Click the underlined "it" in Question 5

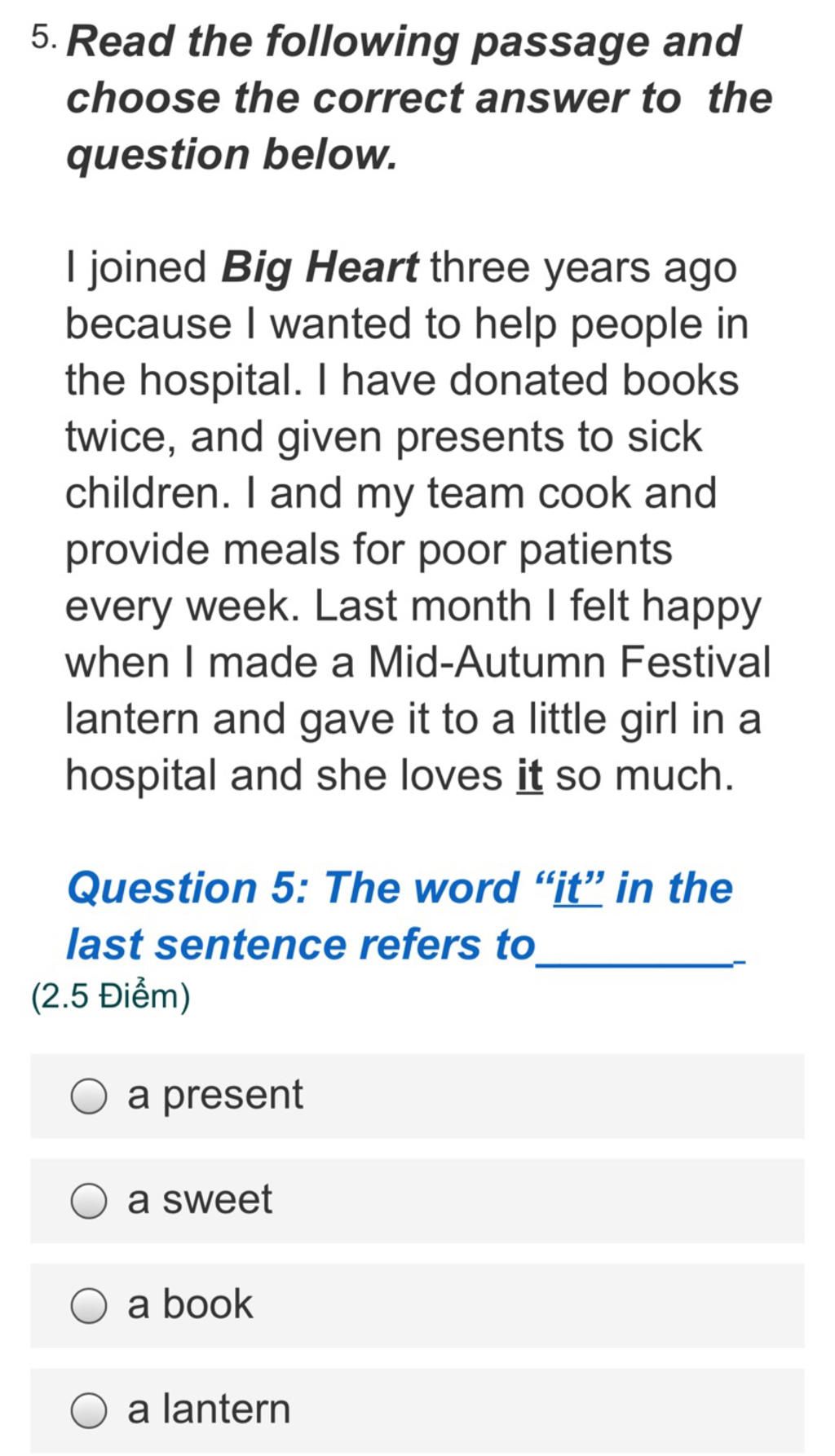click(x=577, y=888)
